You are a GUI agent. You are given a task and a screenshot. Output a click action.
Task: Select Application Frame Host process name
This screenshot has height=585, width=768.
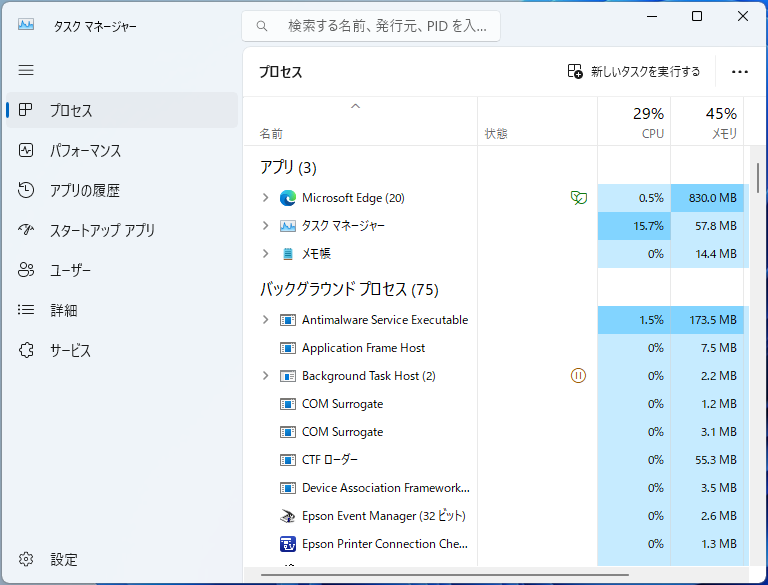point(363,348)
